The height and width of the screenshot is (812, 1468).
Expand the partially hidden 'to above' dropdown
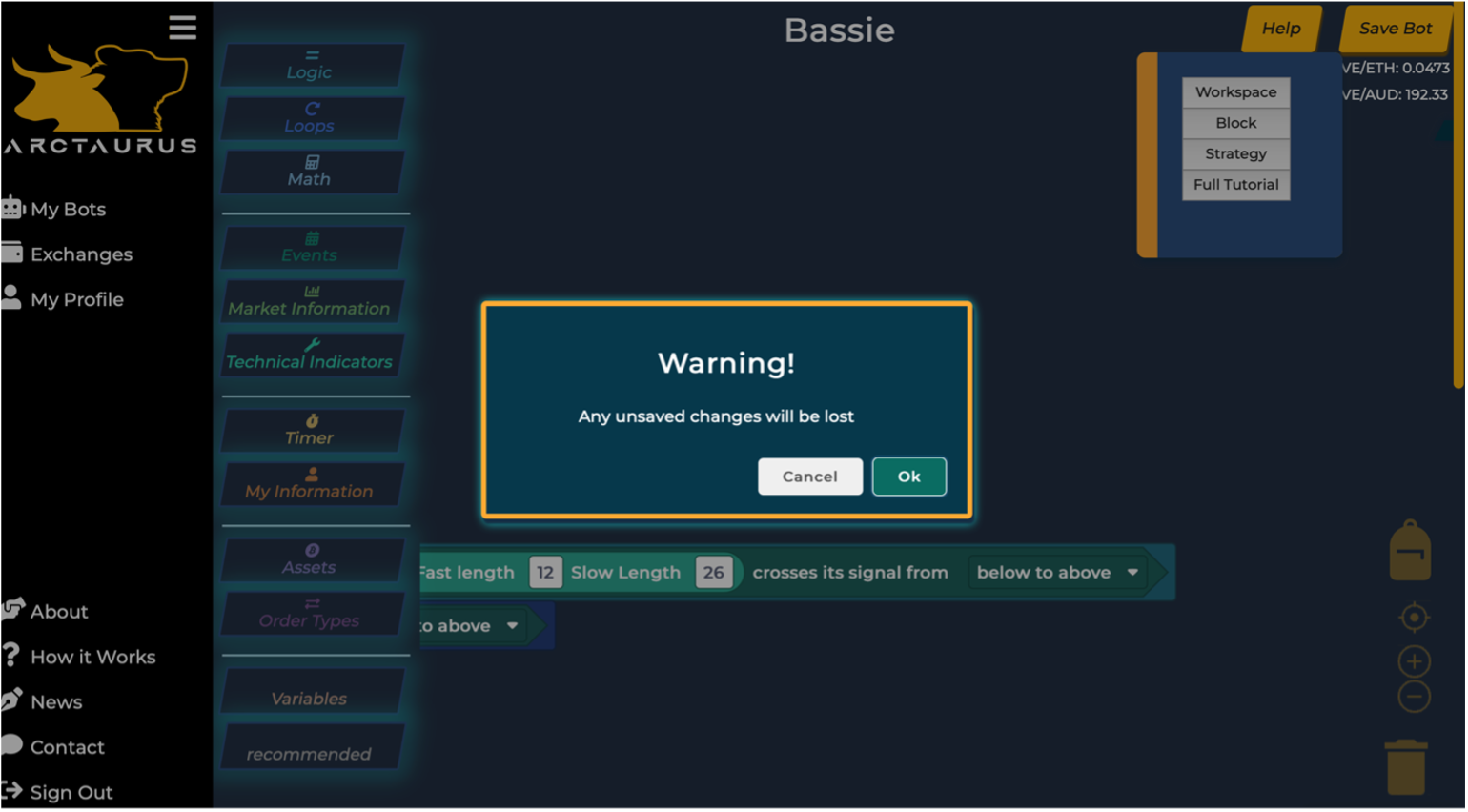point(472,626)
